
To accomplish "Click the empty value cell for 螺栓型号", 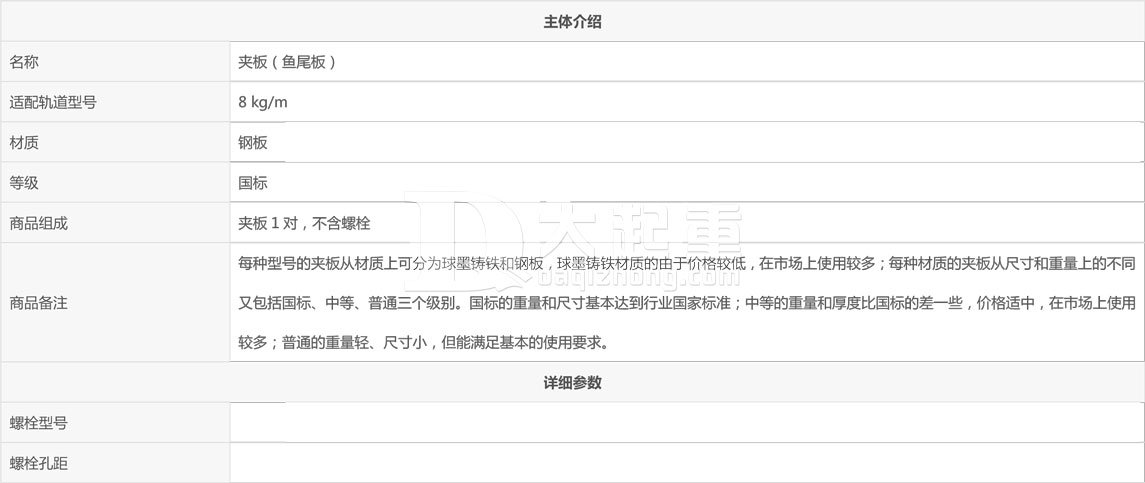I will [x=686, y=422].
